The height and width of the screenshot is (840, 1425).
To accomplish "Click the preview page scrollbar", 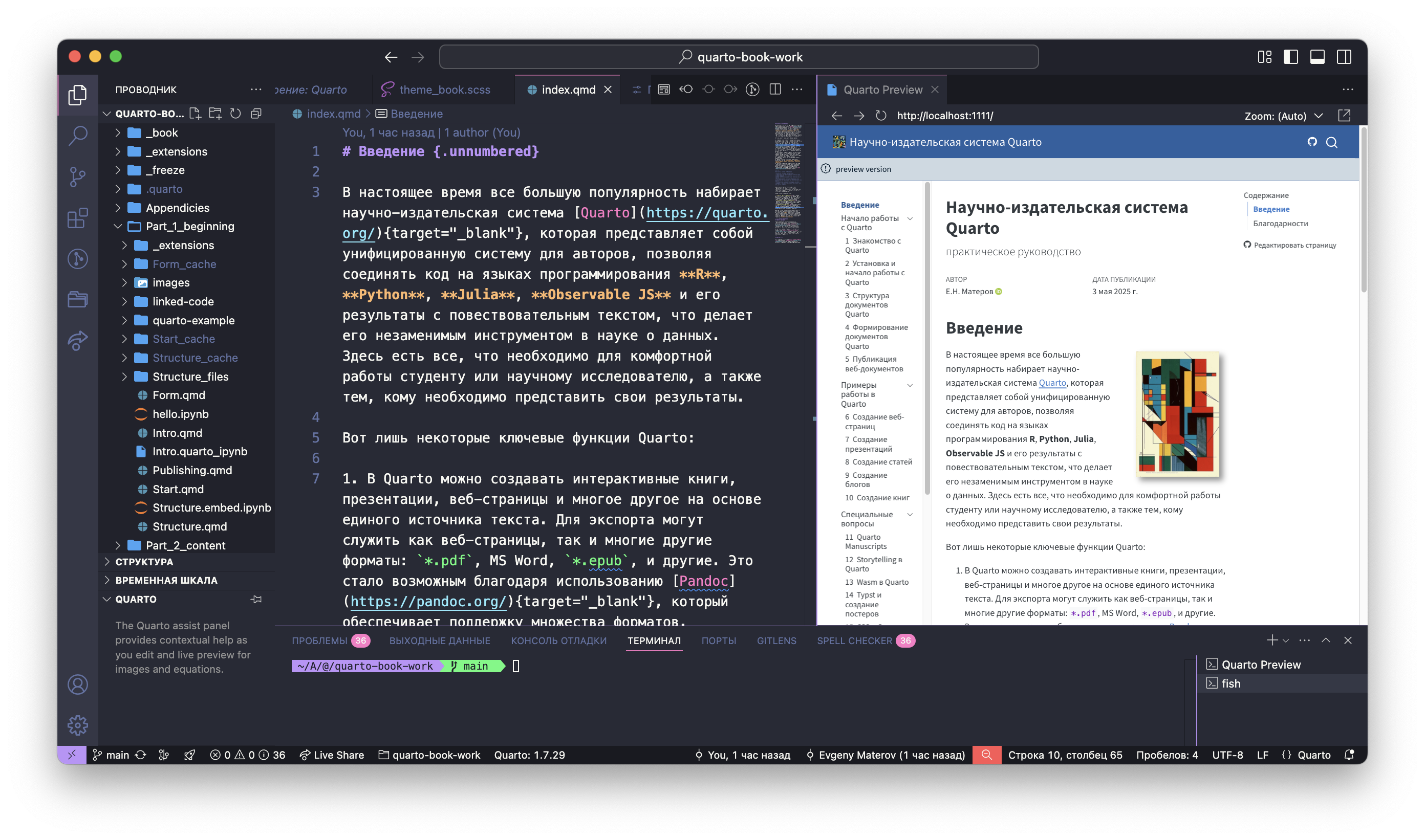I will click(1363, 211).
